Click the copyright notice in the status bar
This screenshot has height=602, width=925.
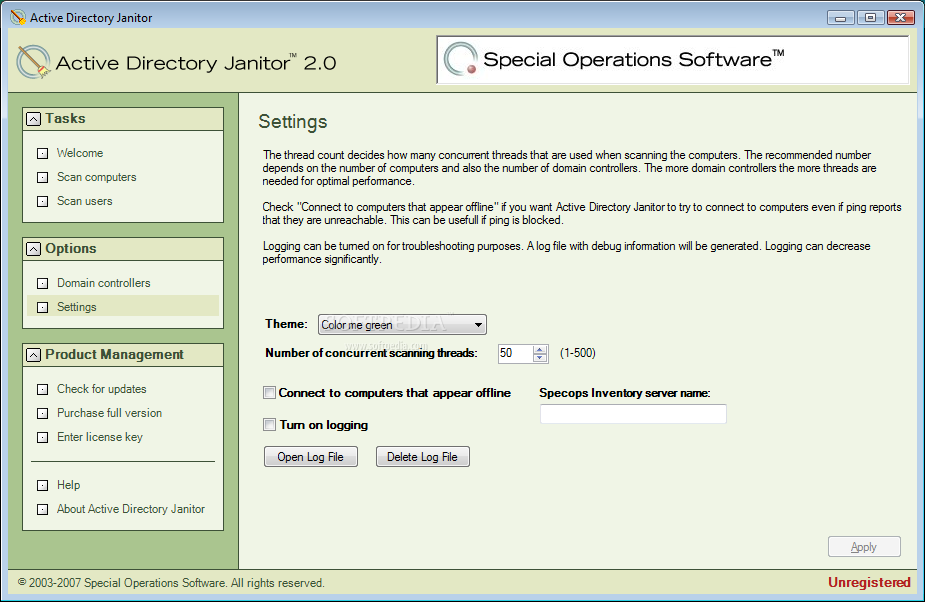[x=171, y=583]
